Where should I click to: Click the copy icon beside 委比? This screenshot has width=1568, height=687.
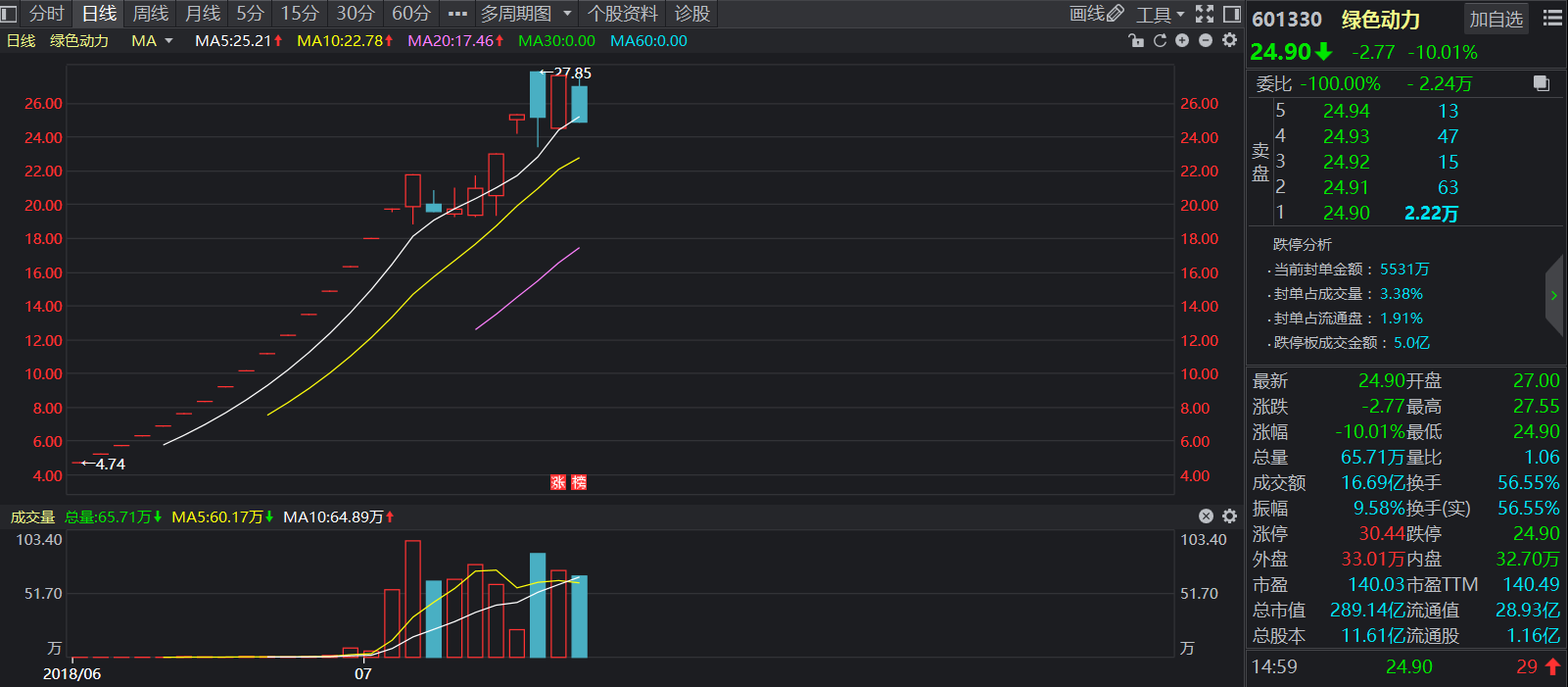click(x=1542, y=83)
